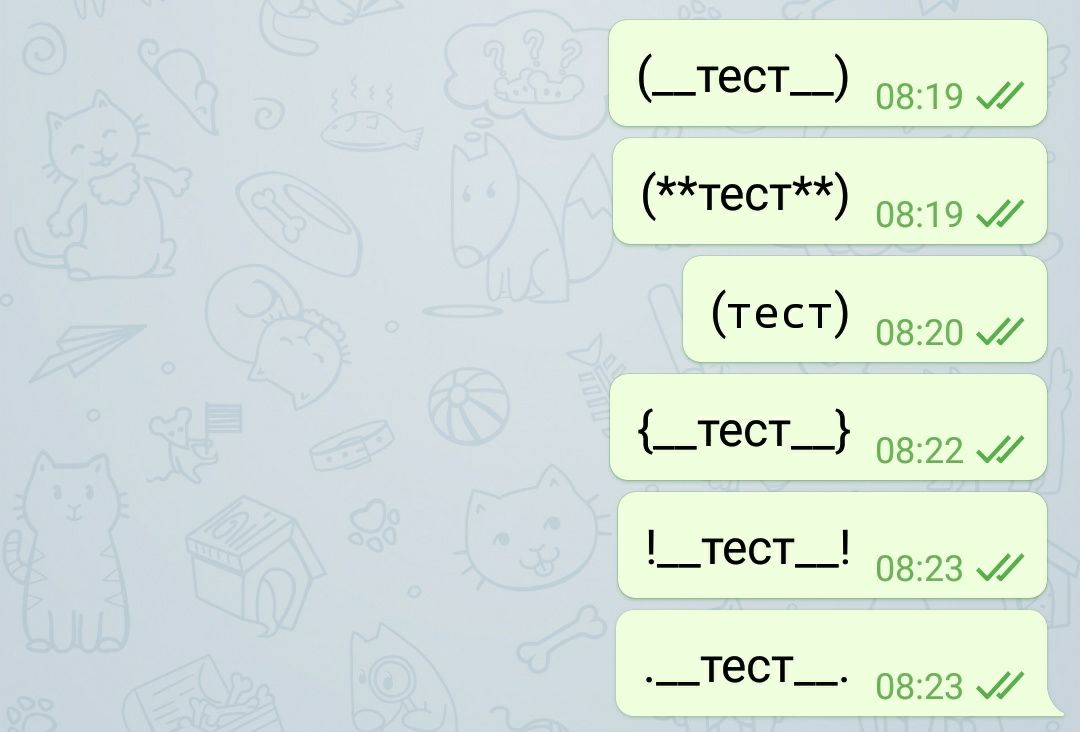Select the {__тест__} message bubble

click(828, 427)
